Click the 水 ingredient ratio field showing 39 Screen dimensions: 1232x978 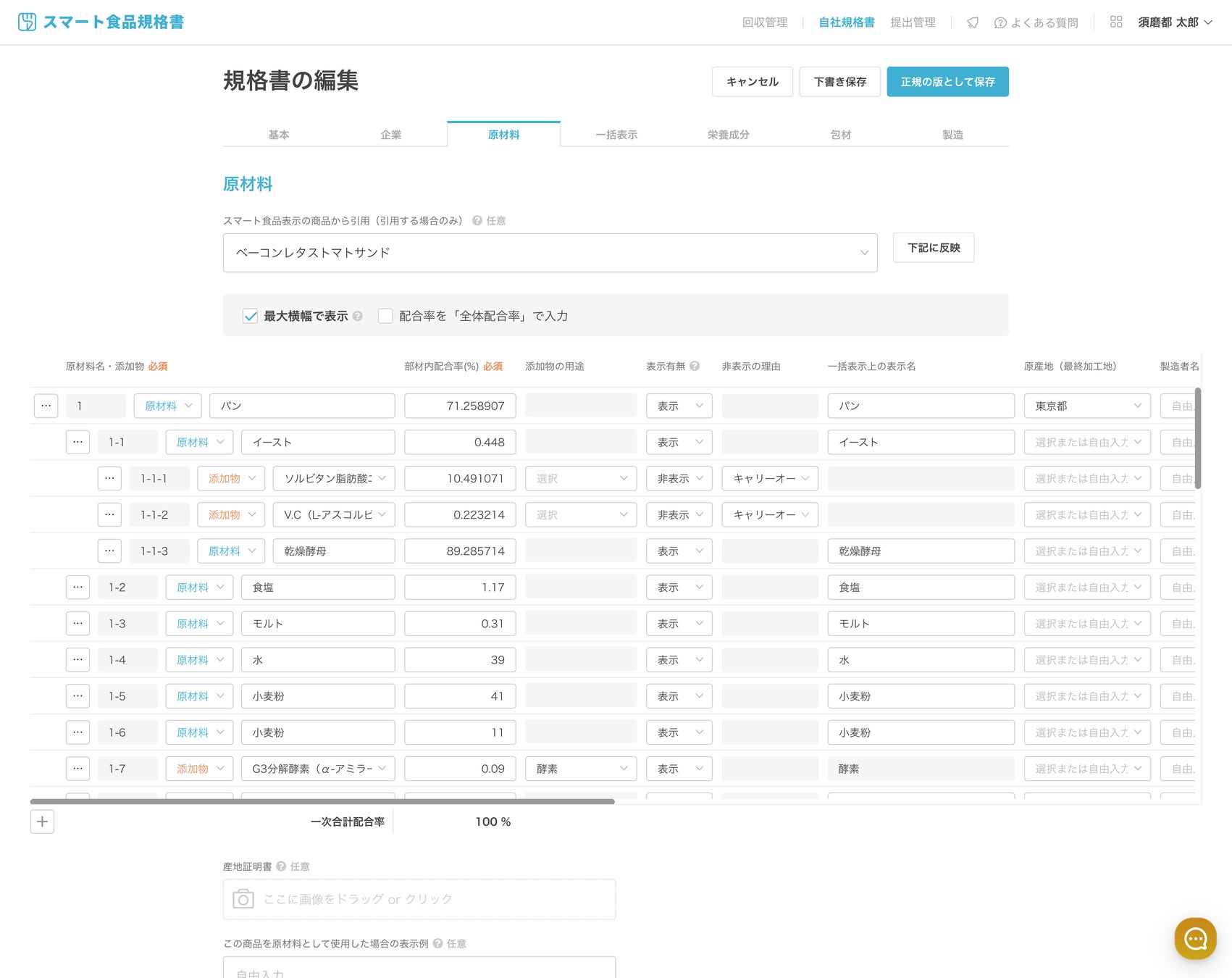460,660
